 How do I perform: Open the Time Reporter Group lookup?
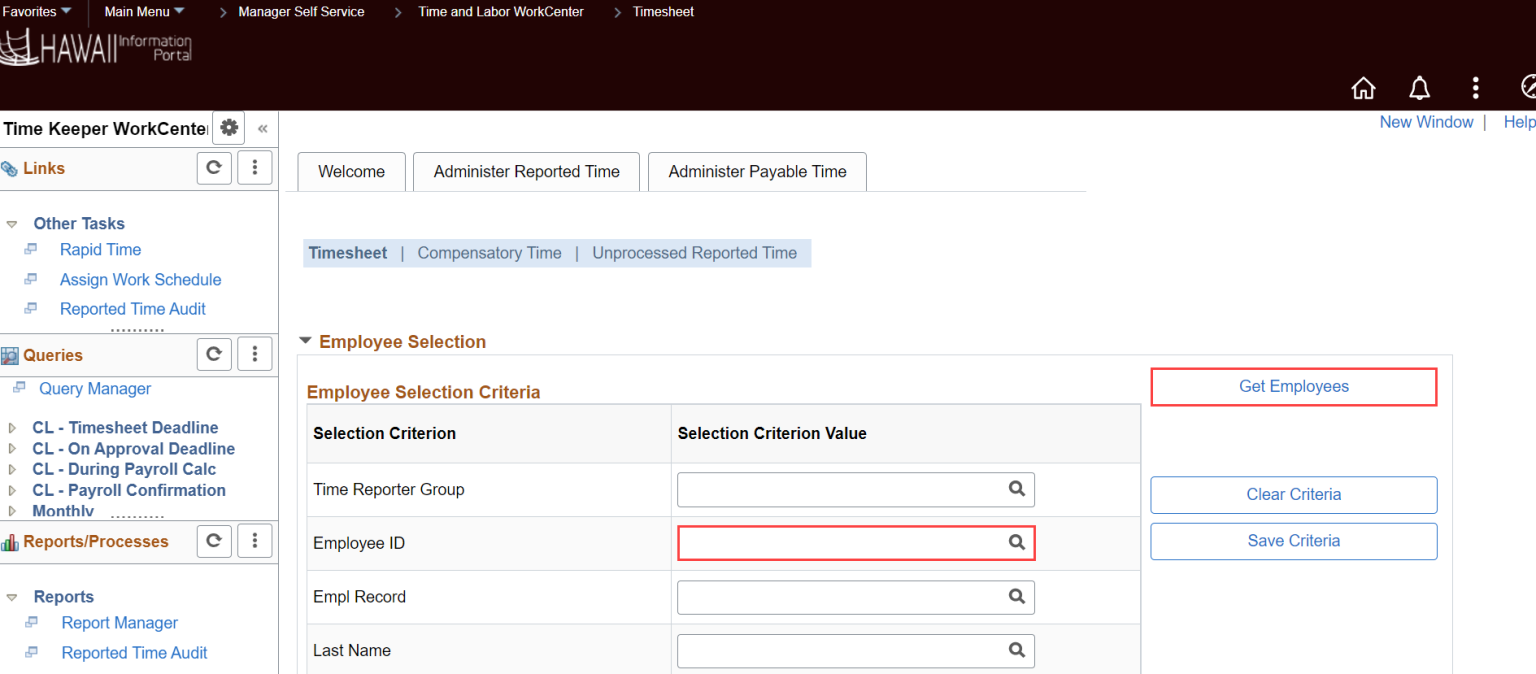coord(1017,489)
